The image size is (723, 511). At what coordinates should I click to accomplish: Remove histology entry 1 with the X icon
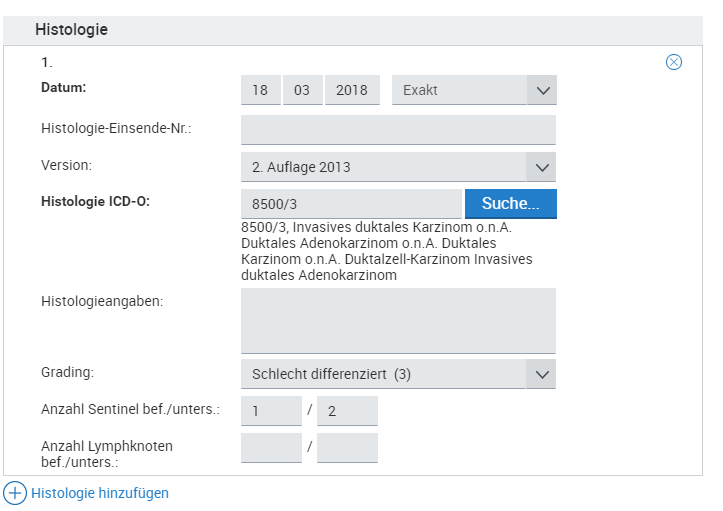(674, 62)
